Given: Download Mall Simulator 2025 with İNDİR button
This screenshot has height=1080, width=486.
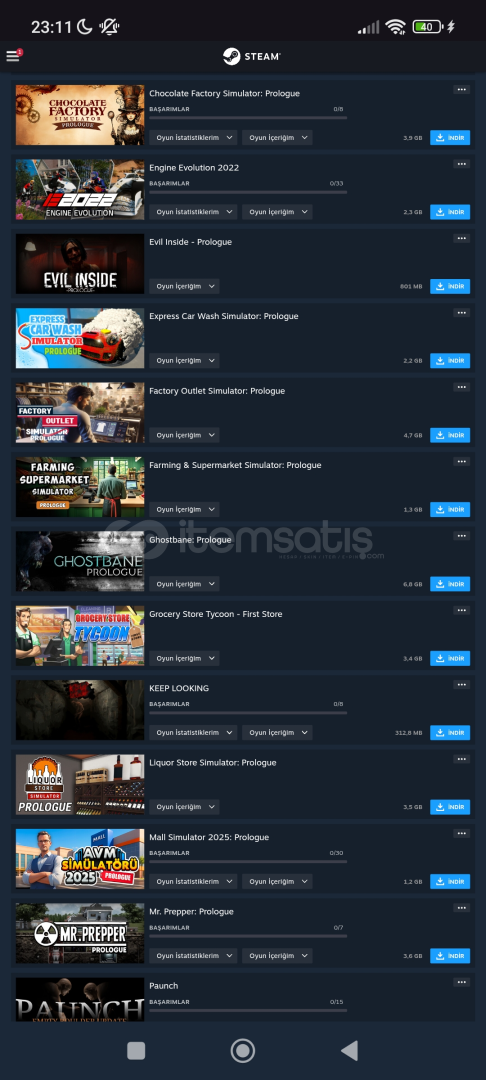Looking at the screenshot, I should (450, 882).
